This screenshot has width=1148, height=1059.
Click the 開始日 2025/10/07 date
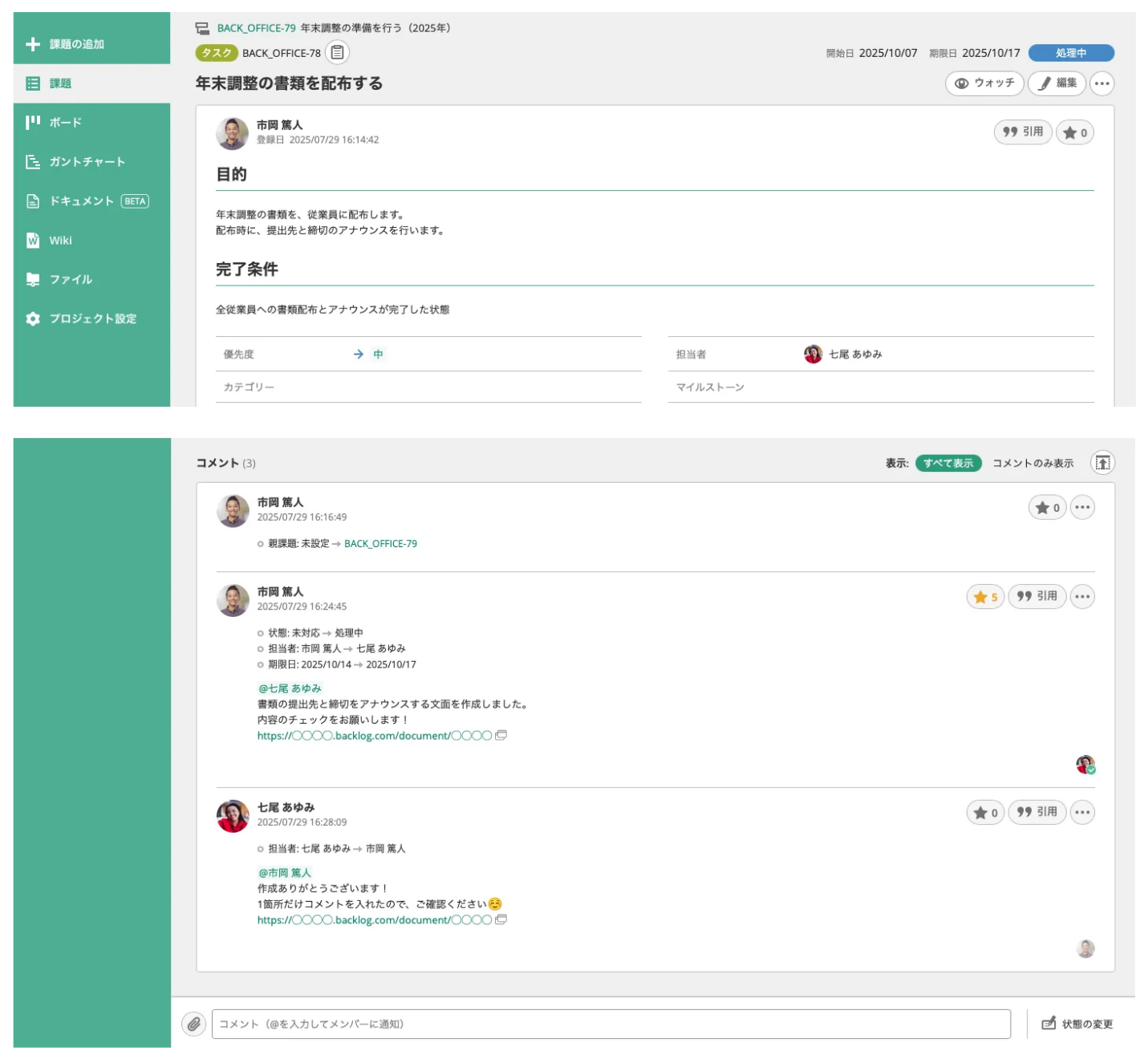(887, 53)
